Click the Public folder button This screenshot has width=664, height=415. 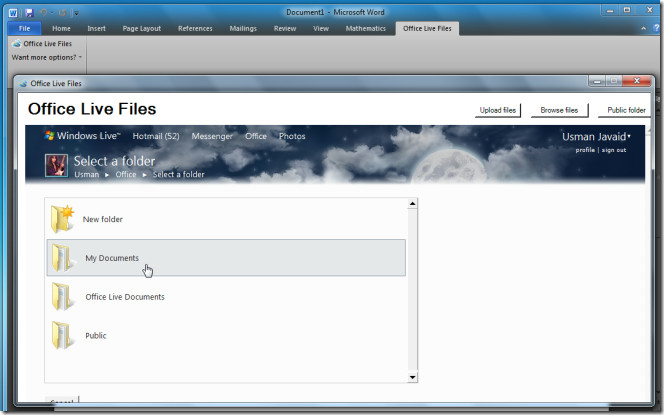point(626,110)
